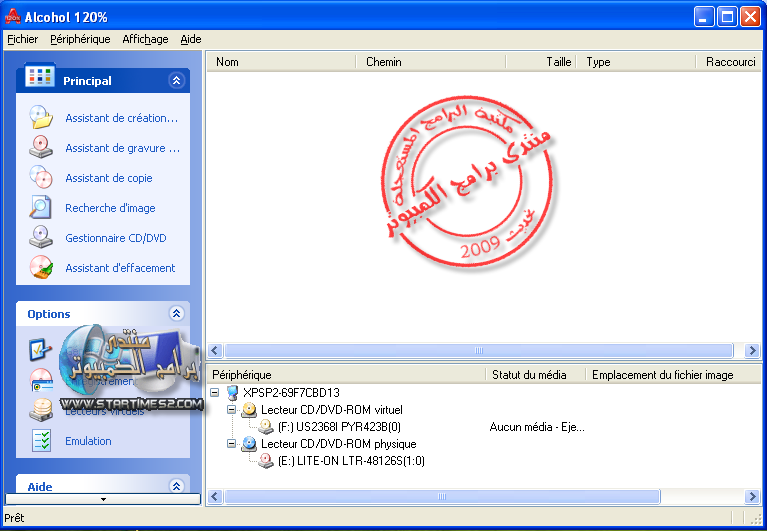
Task: Sort by Chemin column header
Action: 431,62
